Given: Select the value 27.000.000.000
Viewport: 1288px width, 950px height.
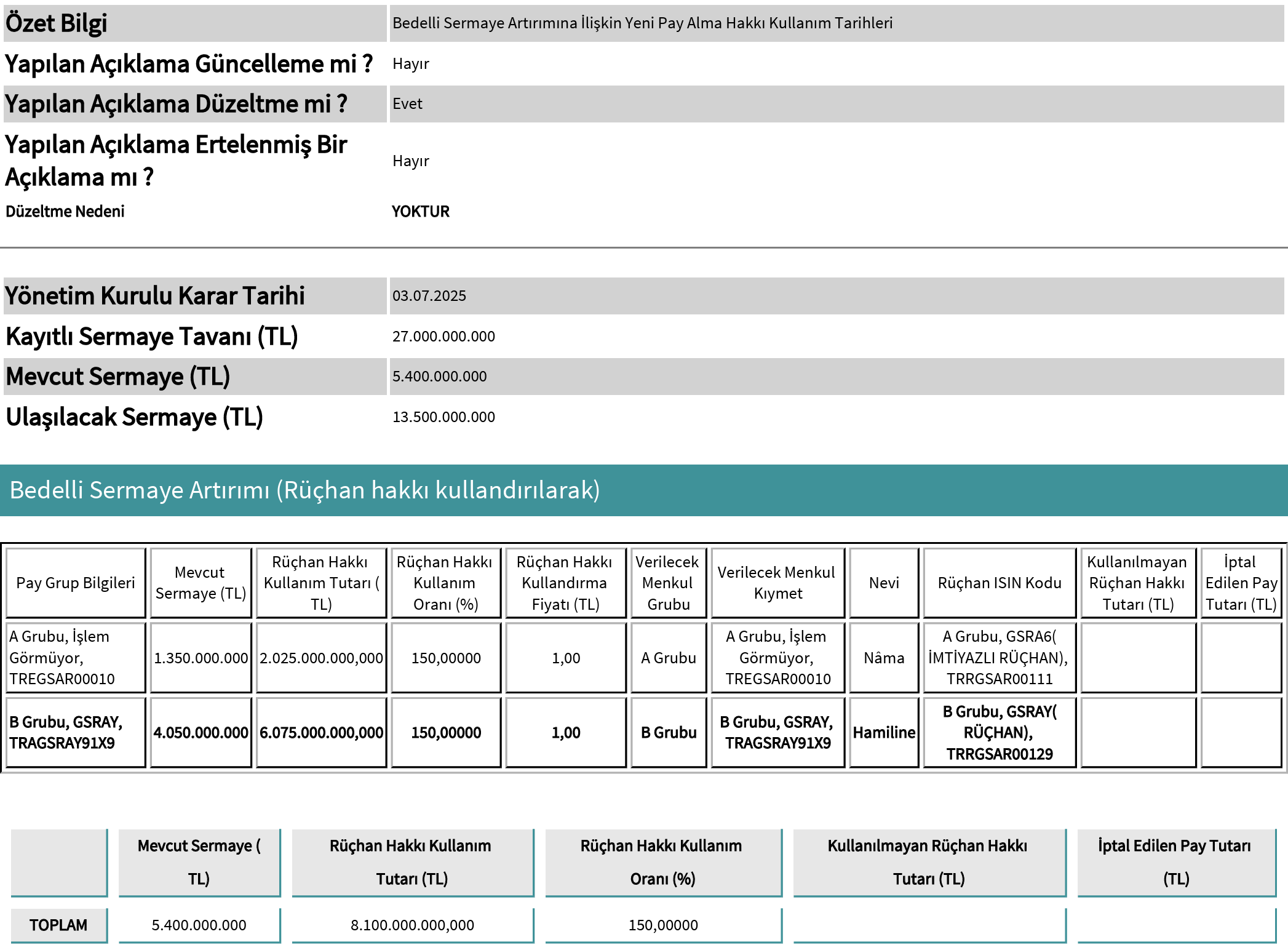Looking at the screenshot, I should point(443,337).
